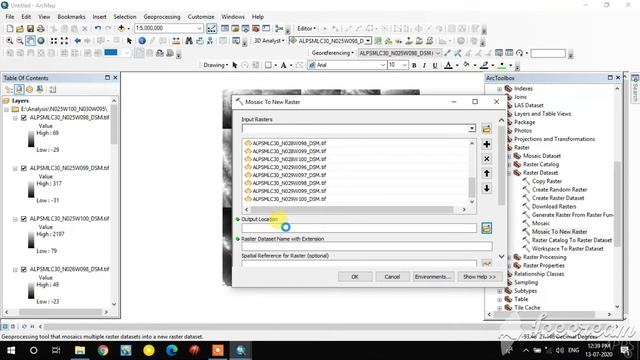Activate the Pan hand tool
Screen dimensions: 640x360
coord(30,41)
